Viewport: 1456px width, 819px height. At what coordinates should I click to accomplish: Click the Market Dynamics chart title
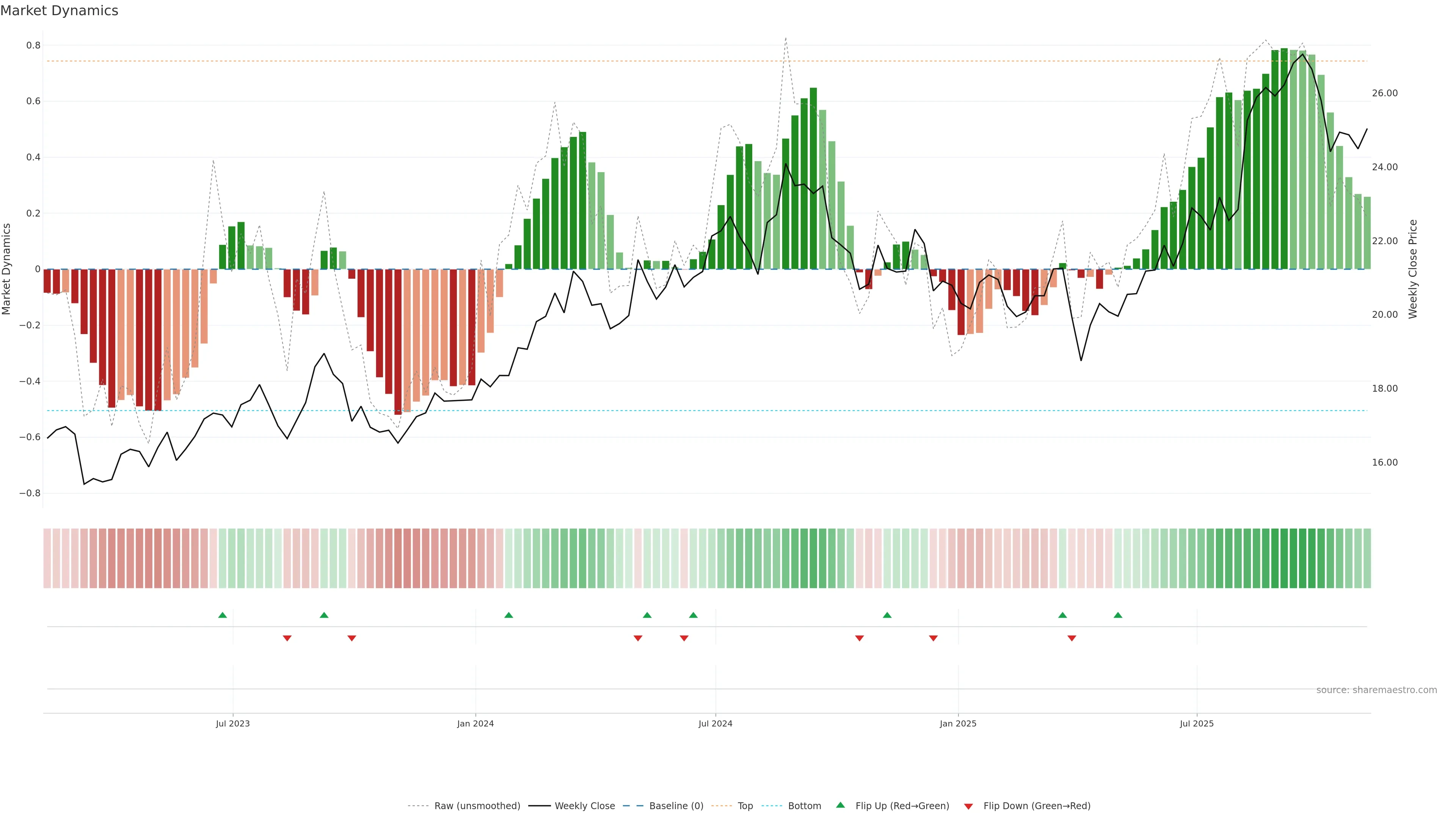pos(60,11)
